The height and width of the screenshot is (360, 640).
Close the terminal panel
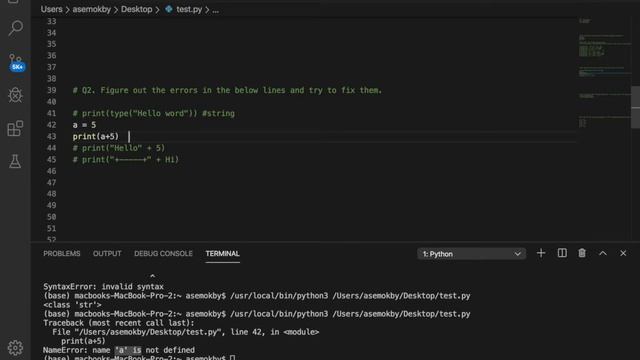623,253
